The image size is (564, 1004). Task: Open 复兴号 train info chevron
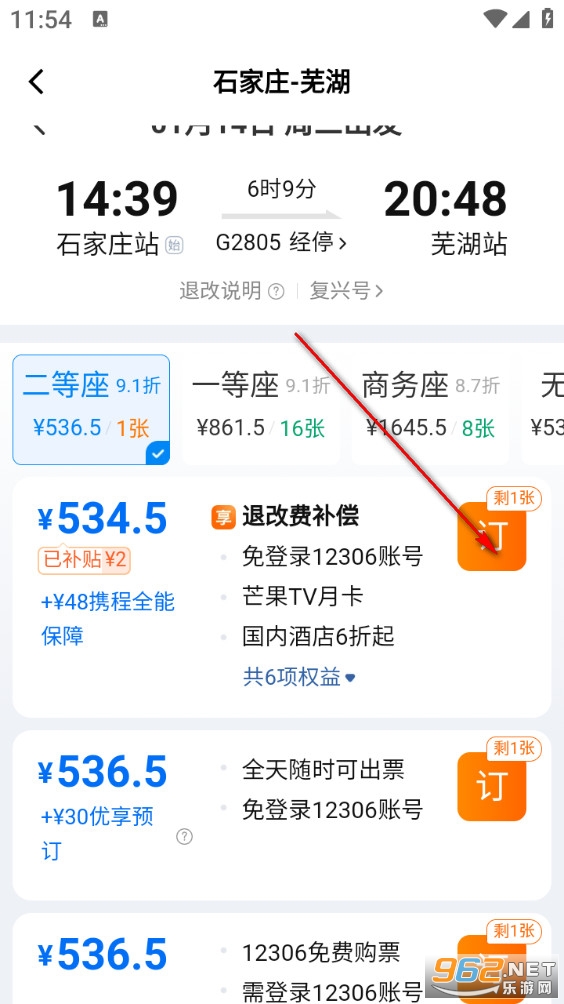pos(346,291)
